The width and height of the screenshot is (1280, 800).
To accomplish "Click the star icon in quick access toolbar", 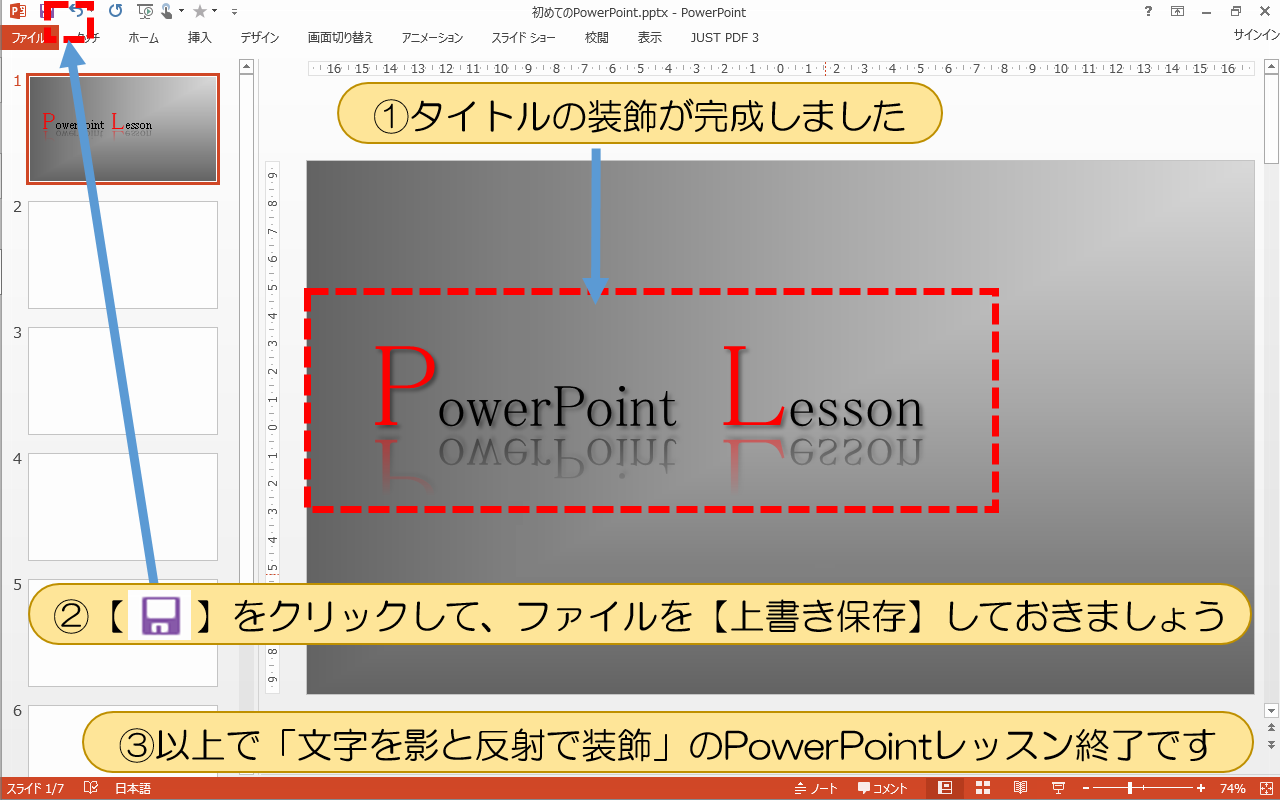I will (x=200, y=12).
